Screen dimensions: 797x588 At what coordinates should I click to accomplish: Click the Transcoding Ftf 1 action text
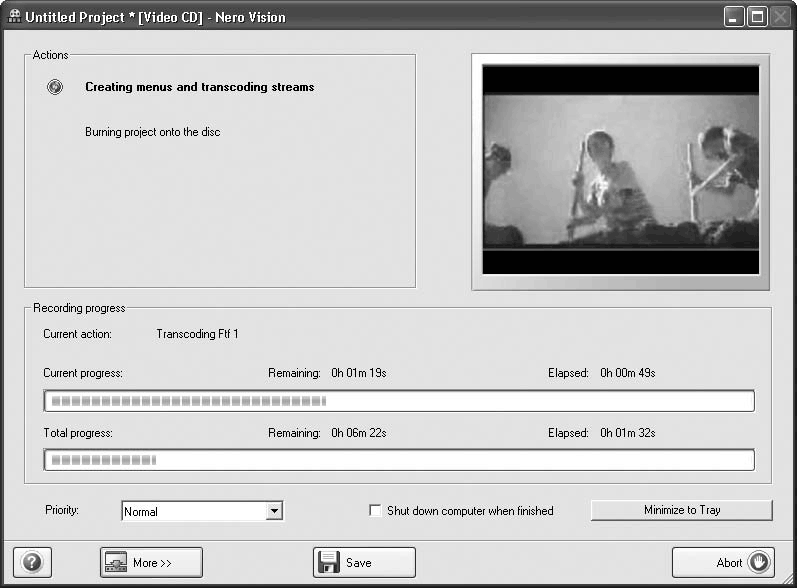click(x=197, y=334)
